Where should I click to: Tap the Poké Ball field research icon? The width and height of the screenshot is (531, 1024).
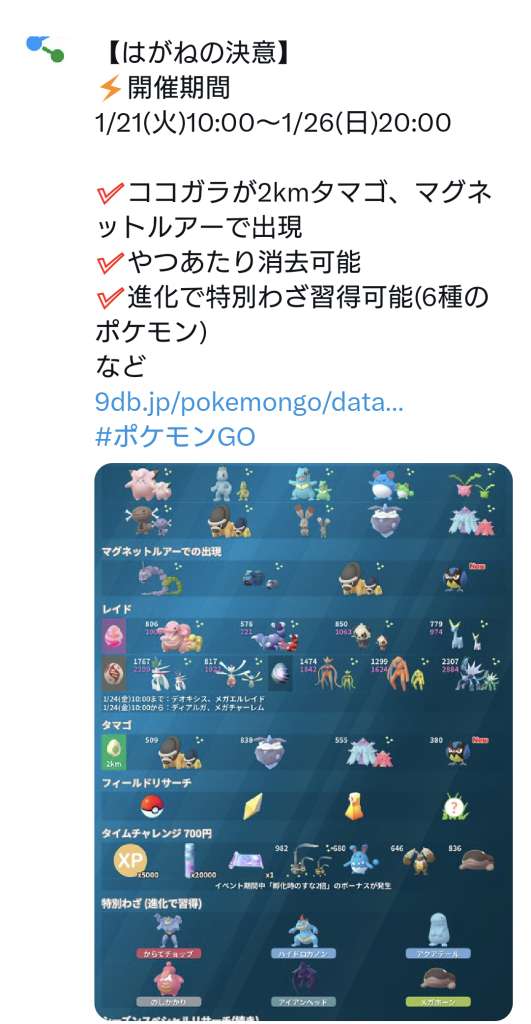153,807
